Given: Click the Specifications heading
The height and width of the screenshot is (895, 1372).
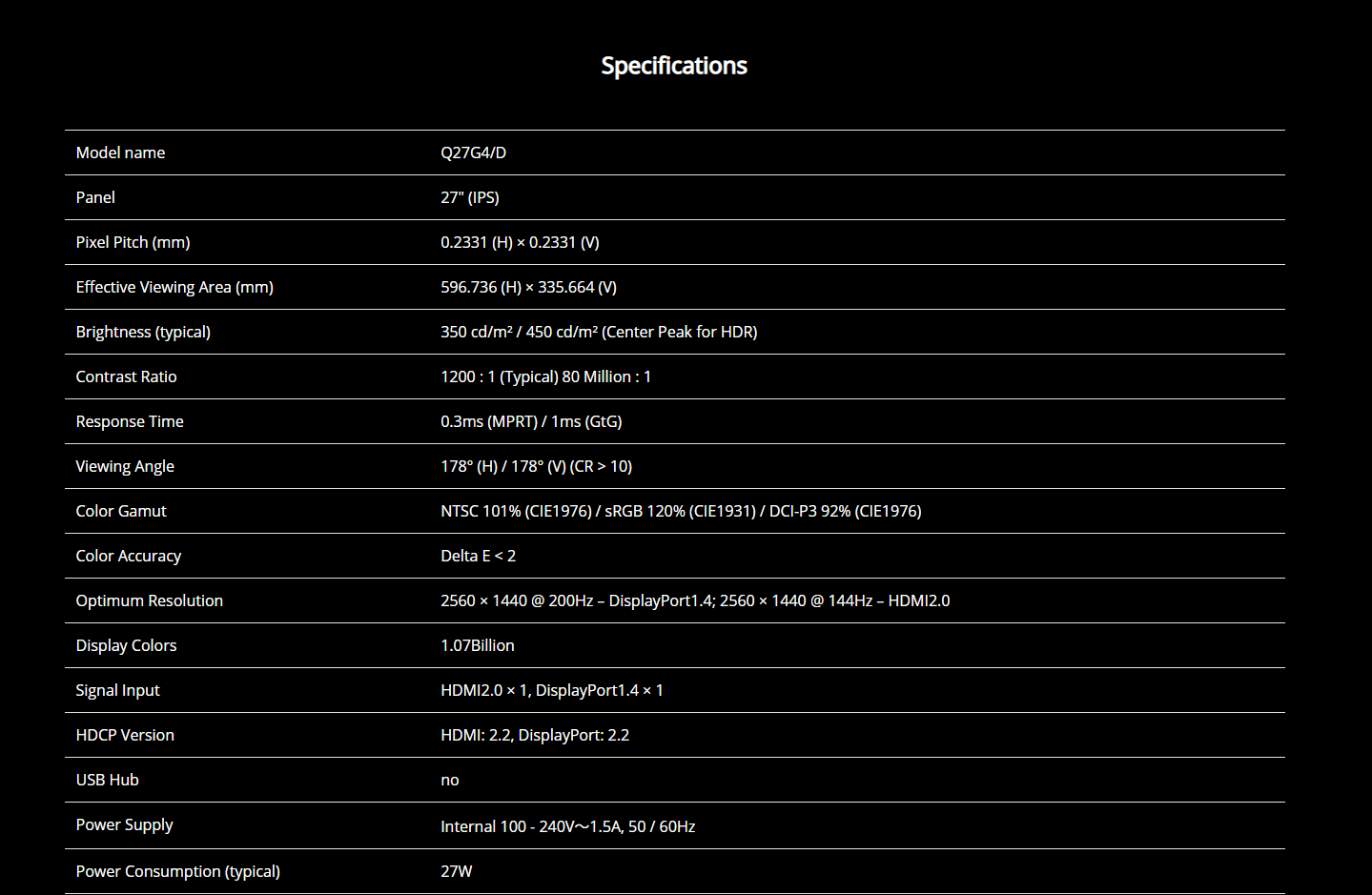Looking at the screenshot, I should click(x=673, y=66).
